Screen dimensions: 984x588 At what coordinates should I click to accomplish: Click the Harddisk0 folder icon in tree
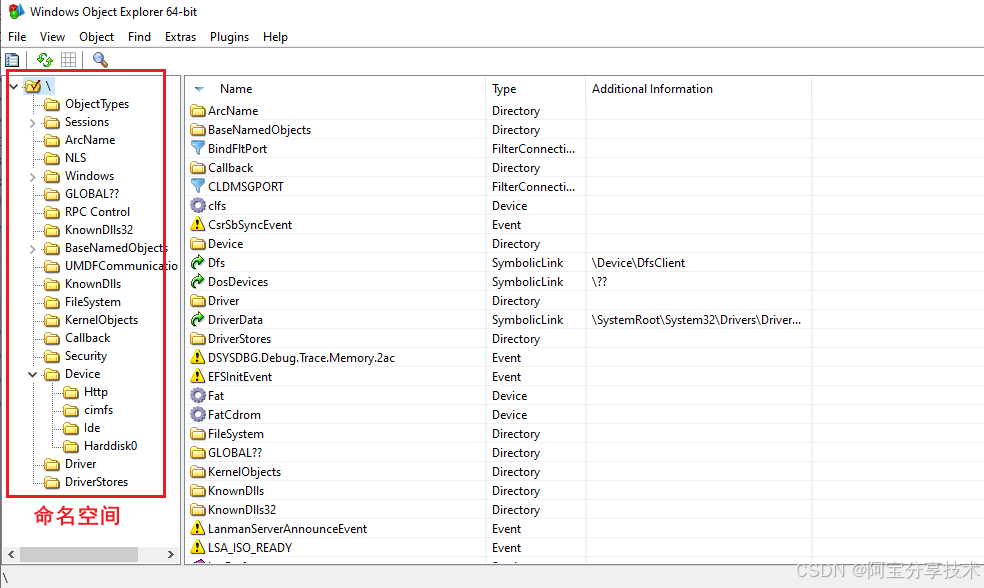[x=71, y=446]
